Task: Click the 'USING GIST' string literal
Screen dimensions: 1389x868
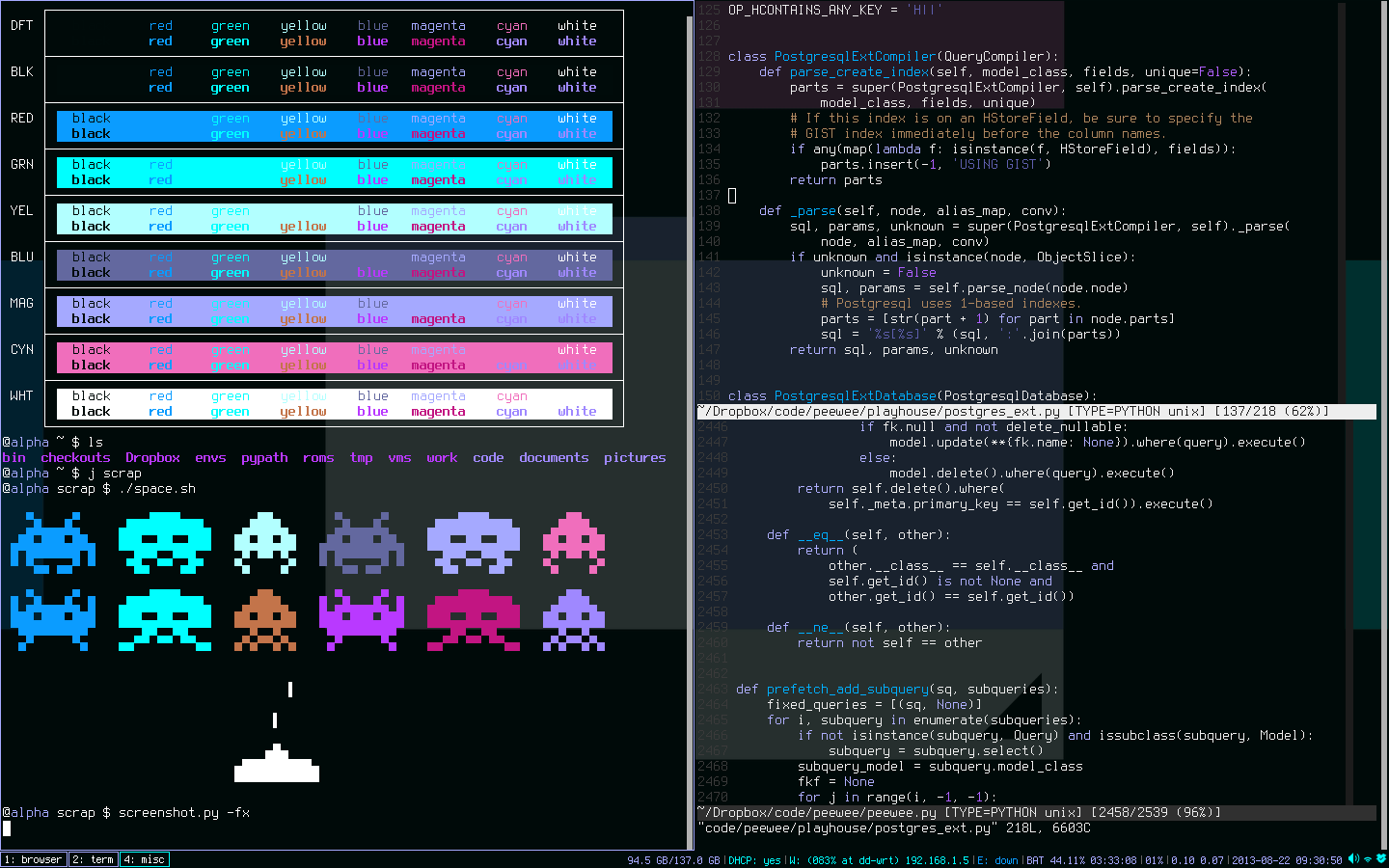Action: pos(997,165)
